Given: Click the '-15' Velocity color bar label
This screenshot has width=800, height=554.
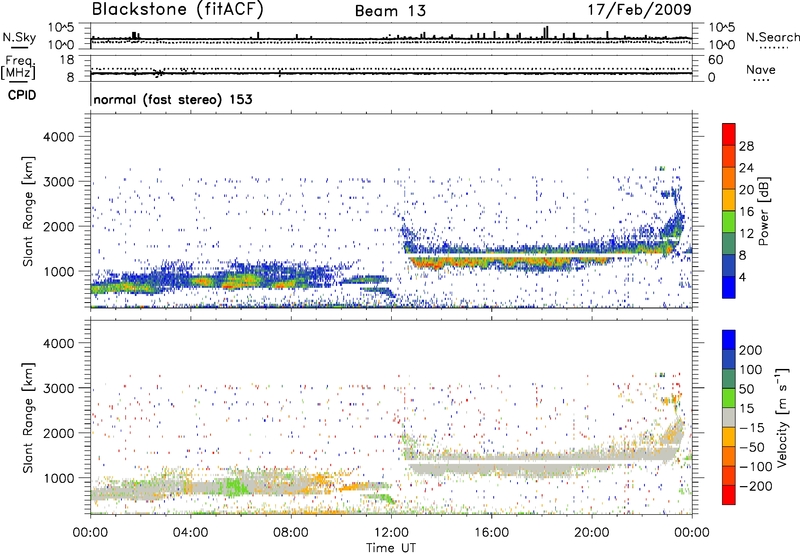Looking at the screenshot, I should [752, 427].
